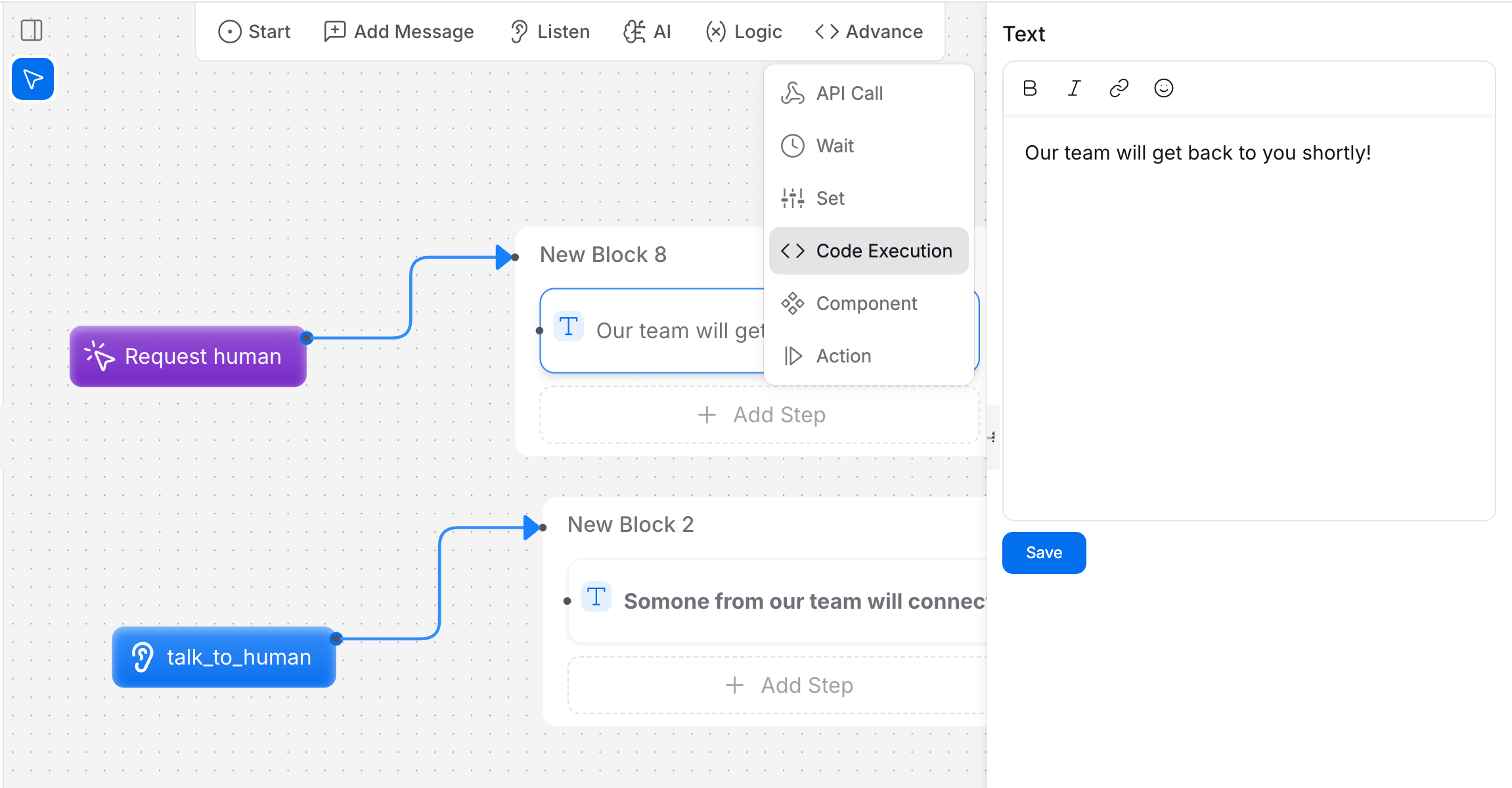
Task: Open the Logic toolbar menu
Action: tap(744, 32)
